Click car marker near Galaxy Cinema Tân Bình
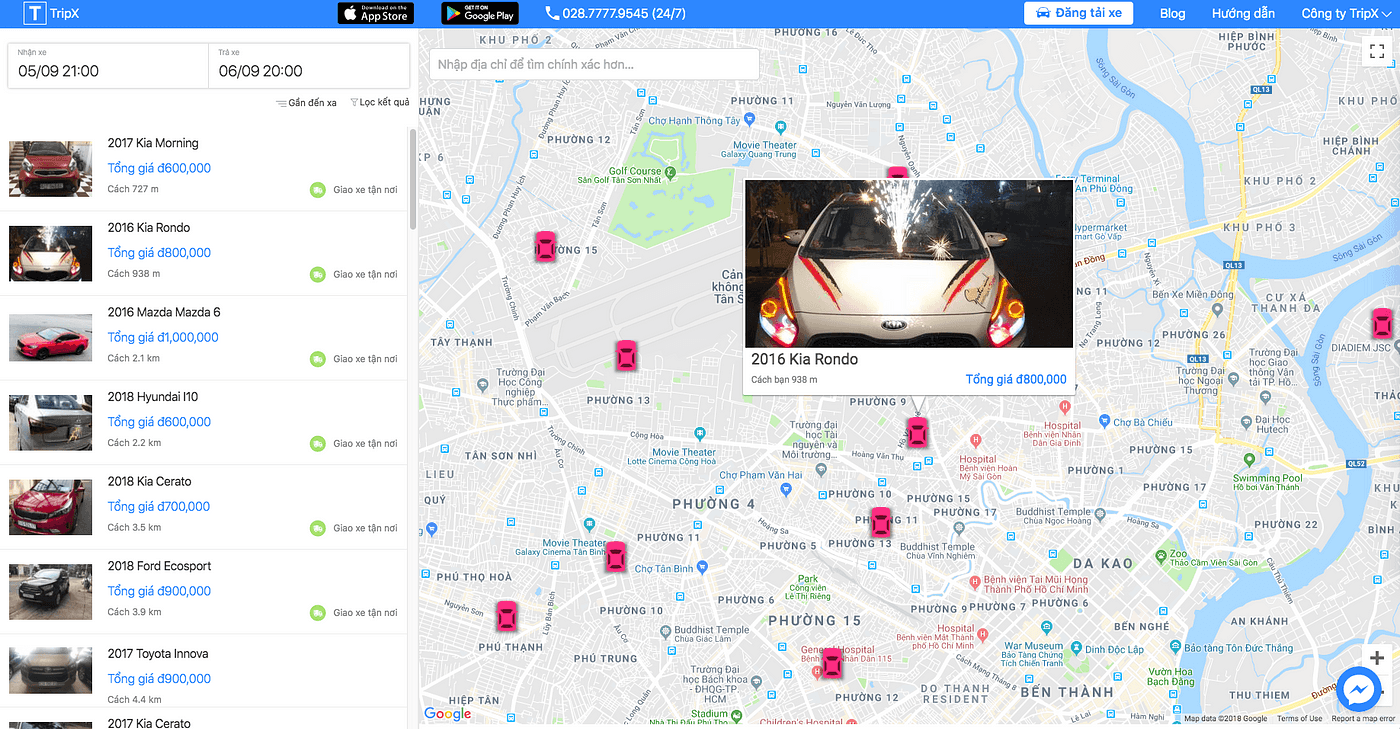Viewport: 1400px width, 729px height. click(x=616, y=557)
